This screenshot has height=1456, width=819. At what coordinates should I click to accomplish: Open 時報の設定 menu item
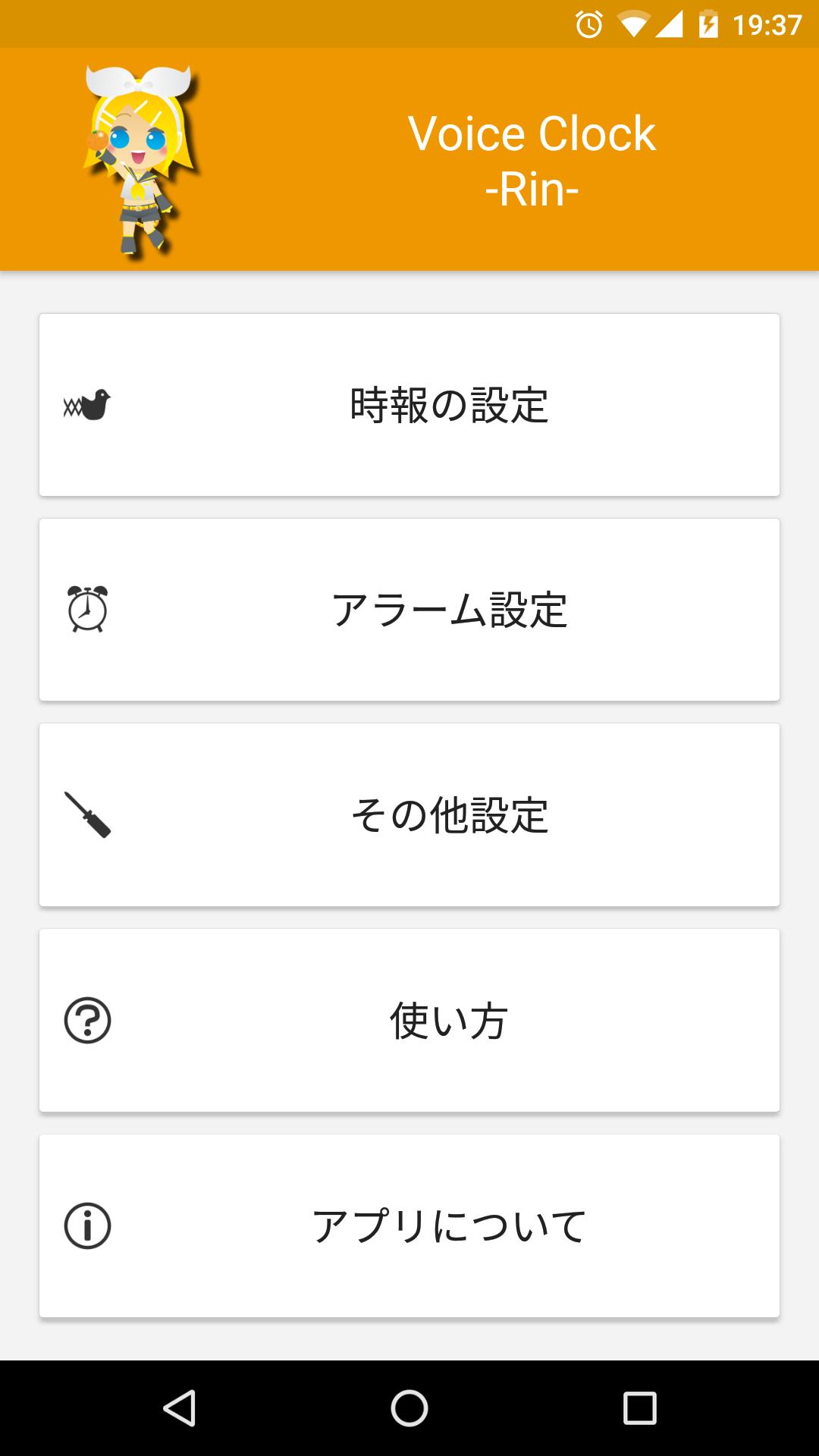coord(449,405)
